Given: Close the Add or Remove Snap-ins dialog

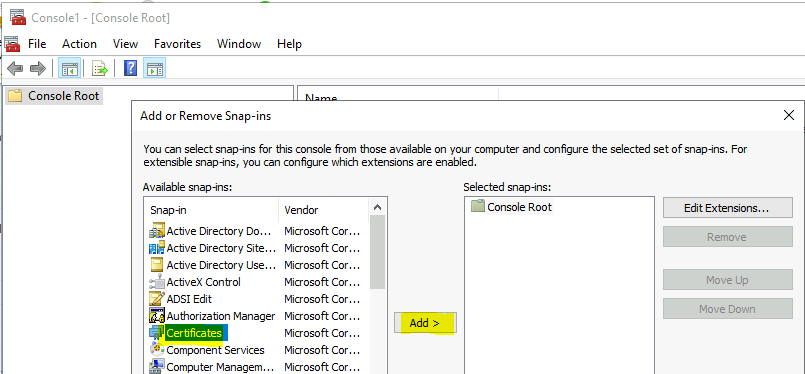Looking at the screenshot, I should (789, 116).
